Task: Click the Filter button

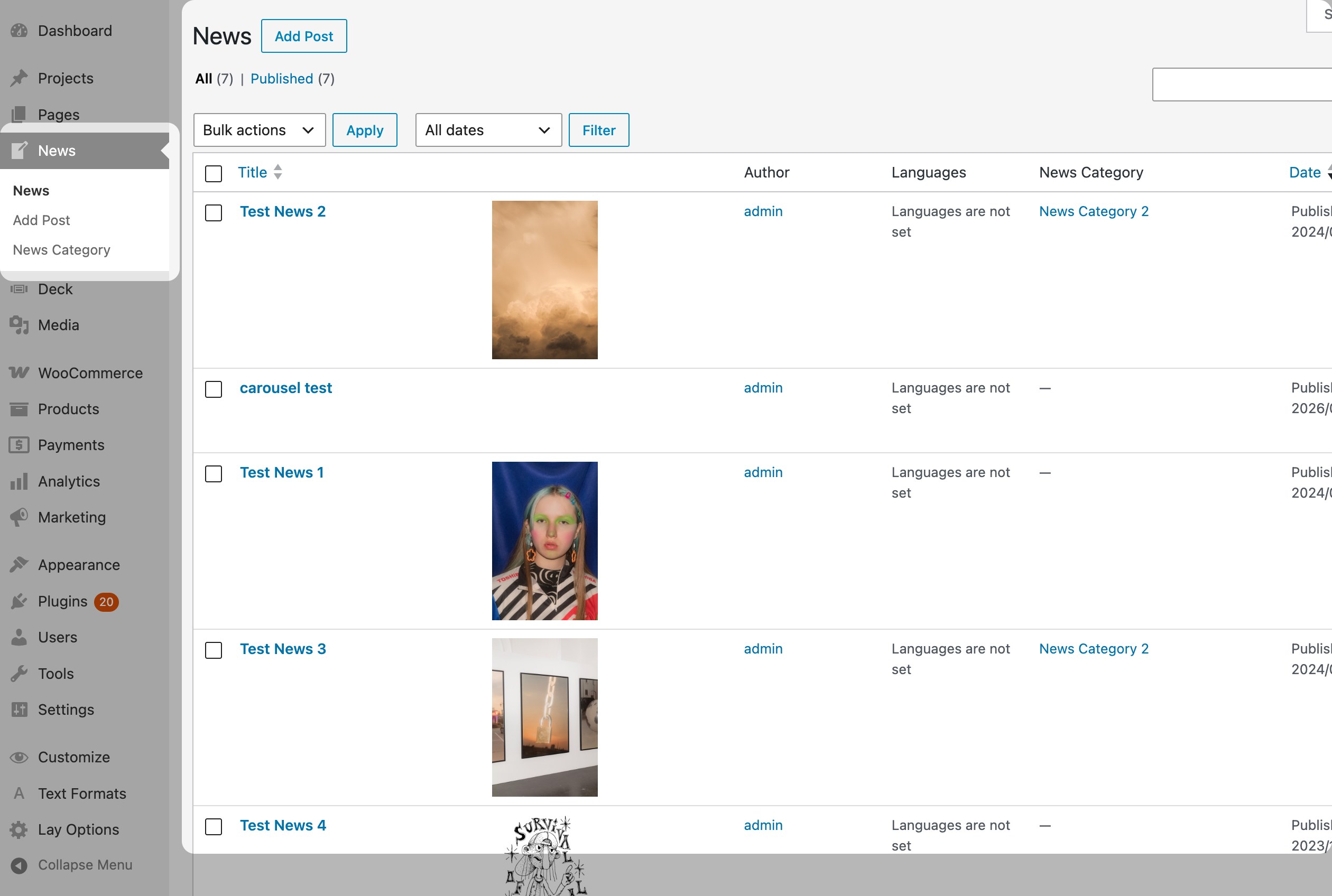Action: tap(599, 130)
